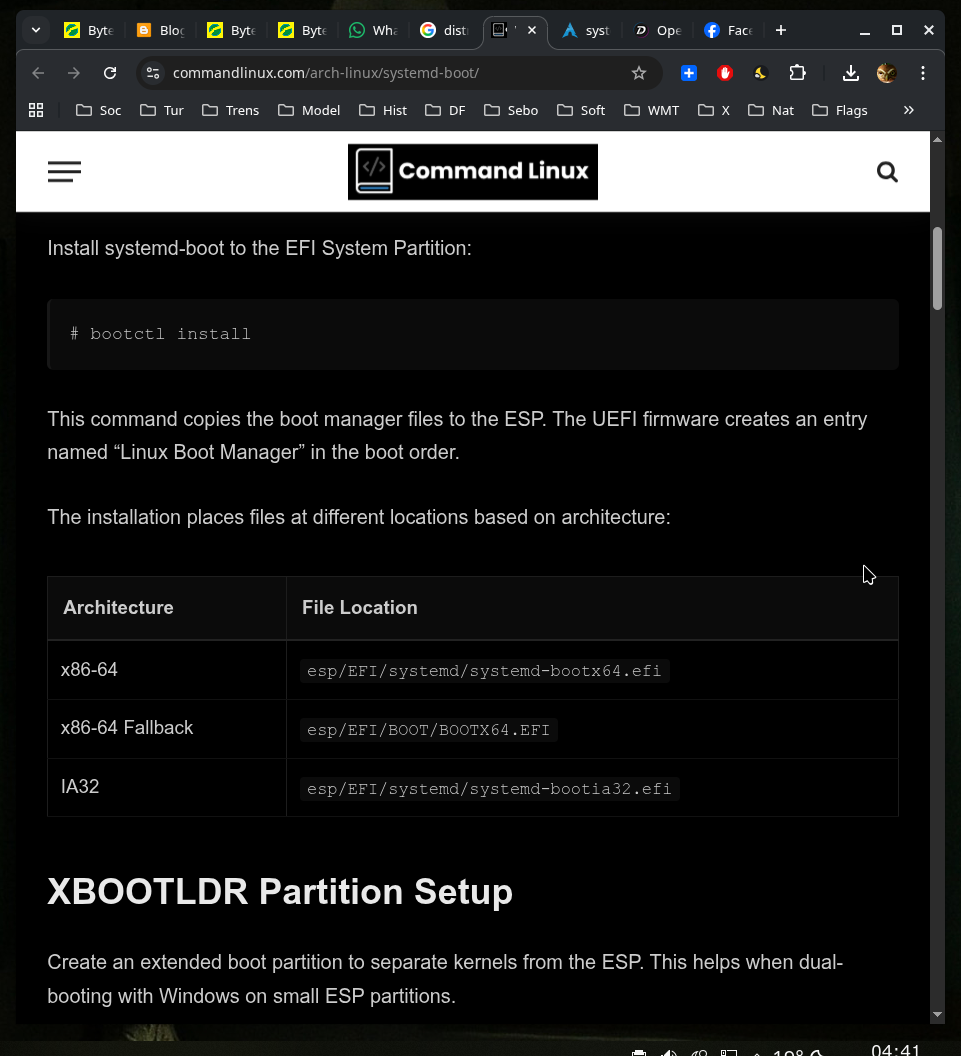Open the browser Extensions puzzle icon
This screenshot has height=1056, width=961.
tap(797, 73)
